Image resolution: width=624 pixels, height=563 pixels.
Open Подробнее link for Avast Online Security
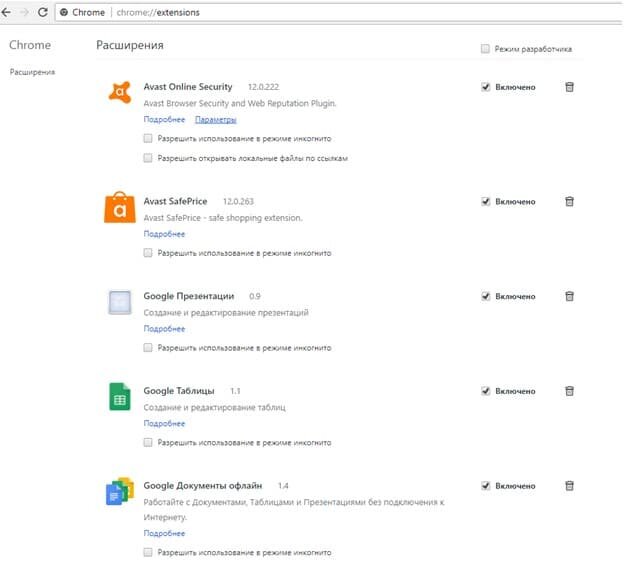(x=164, y=119)
